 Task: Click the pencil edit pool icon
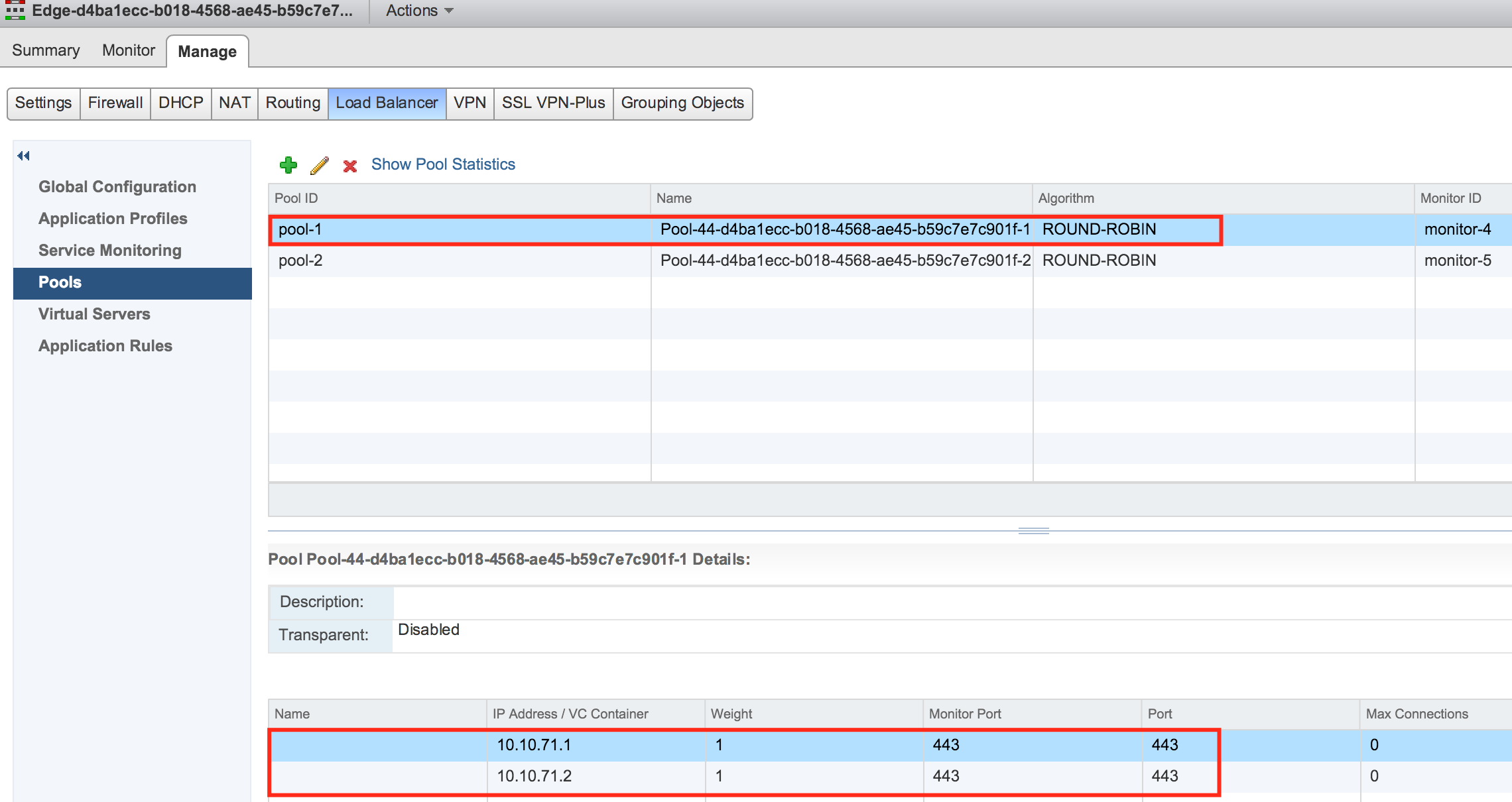[320, 165]
